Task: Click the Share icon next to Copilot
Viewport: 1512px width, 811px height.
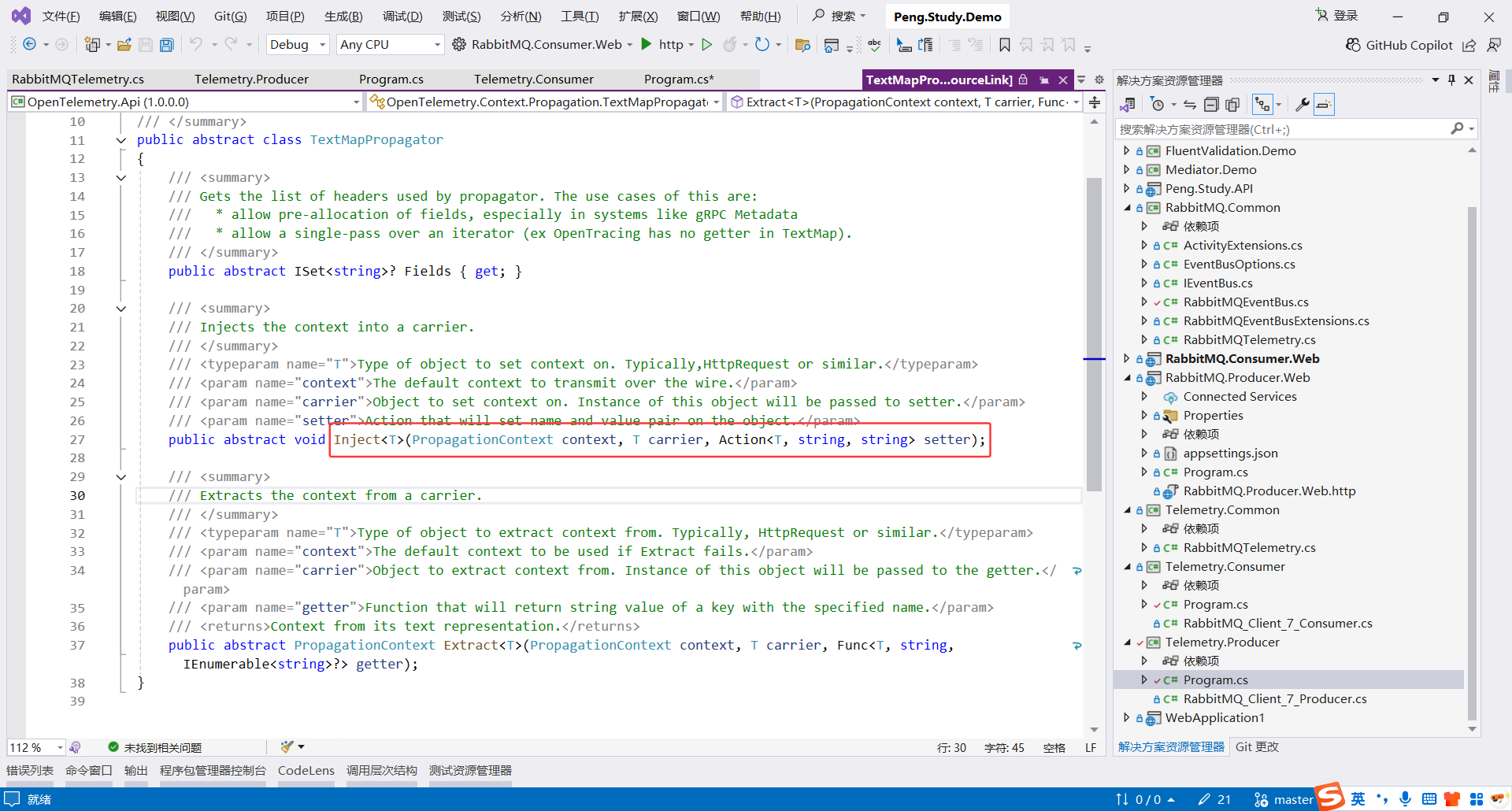Action: click(x=1469, y=45)
